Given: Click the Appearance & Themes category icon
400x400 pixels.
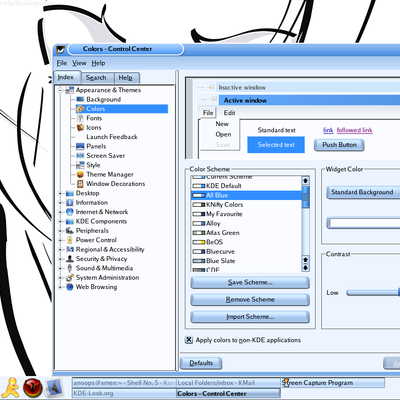Looking at the screenshot, I should [x=69, y=90].
